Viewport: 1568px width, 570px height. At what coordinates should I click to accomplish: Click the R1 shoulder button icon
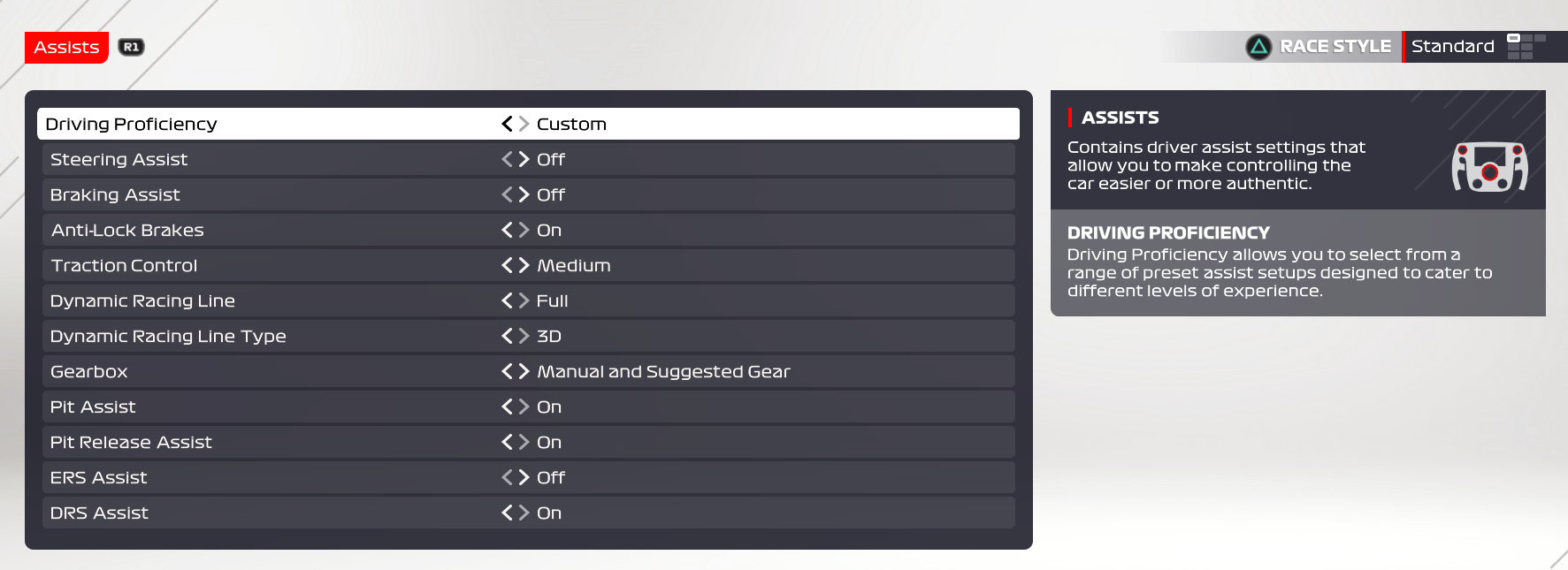click(132, 47)
